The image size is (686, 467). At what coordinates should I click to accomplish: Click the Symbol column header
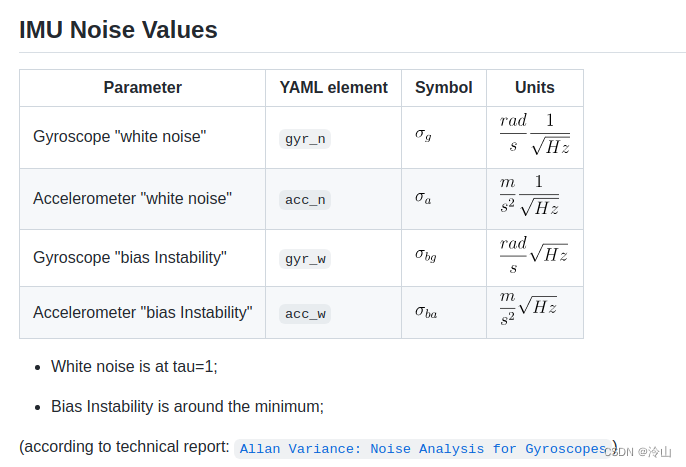pos(443,88)
